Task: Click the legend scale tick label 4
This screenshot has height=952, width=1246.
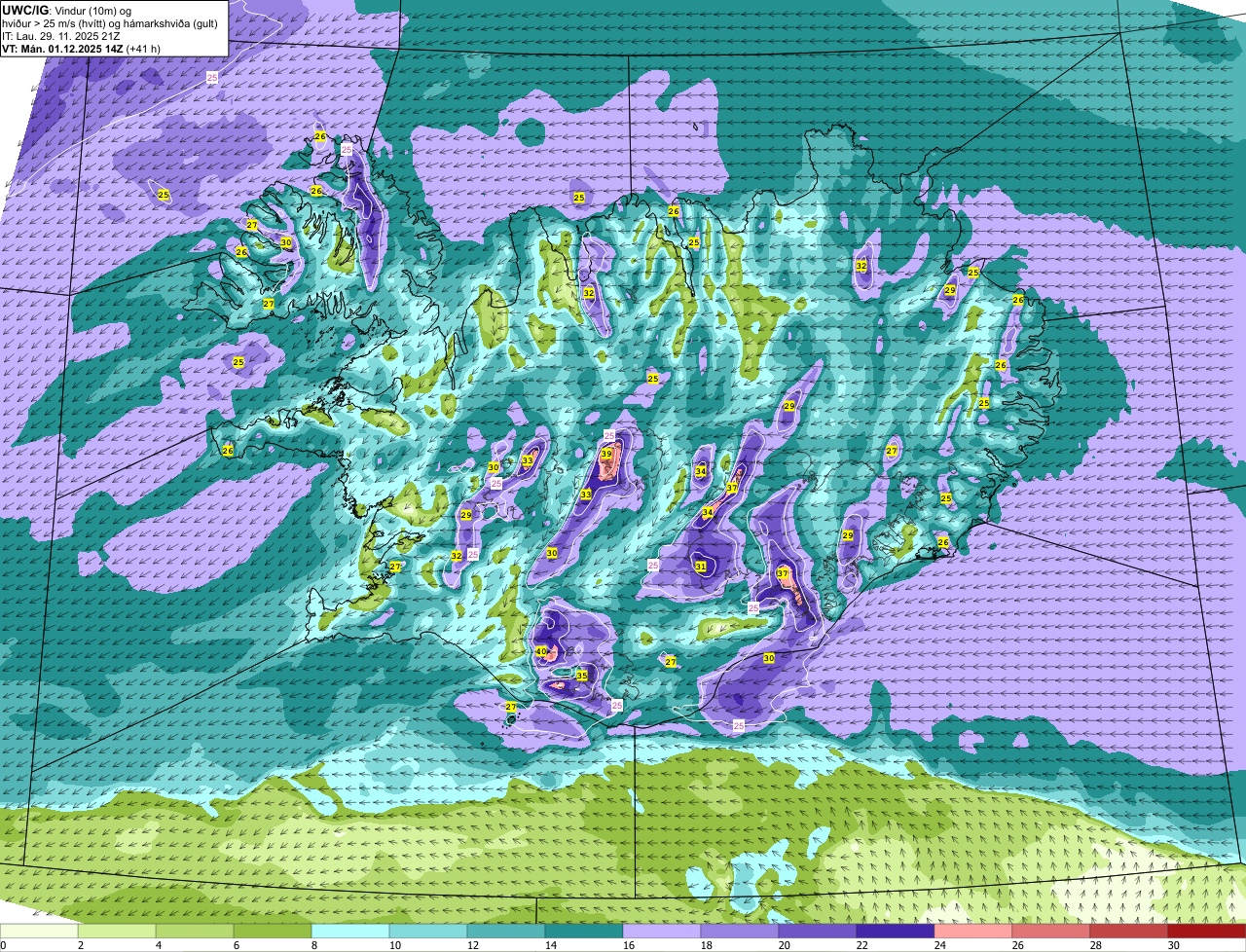Action: [x=159, y=945]
